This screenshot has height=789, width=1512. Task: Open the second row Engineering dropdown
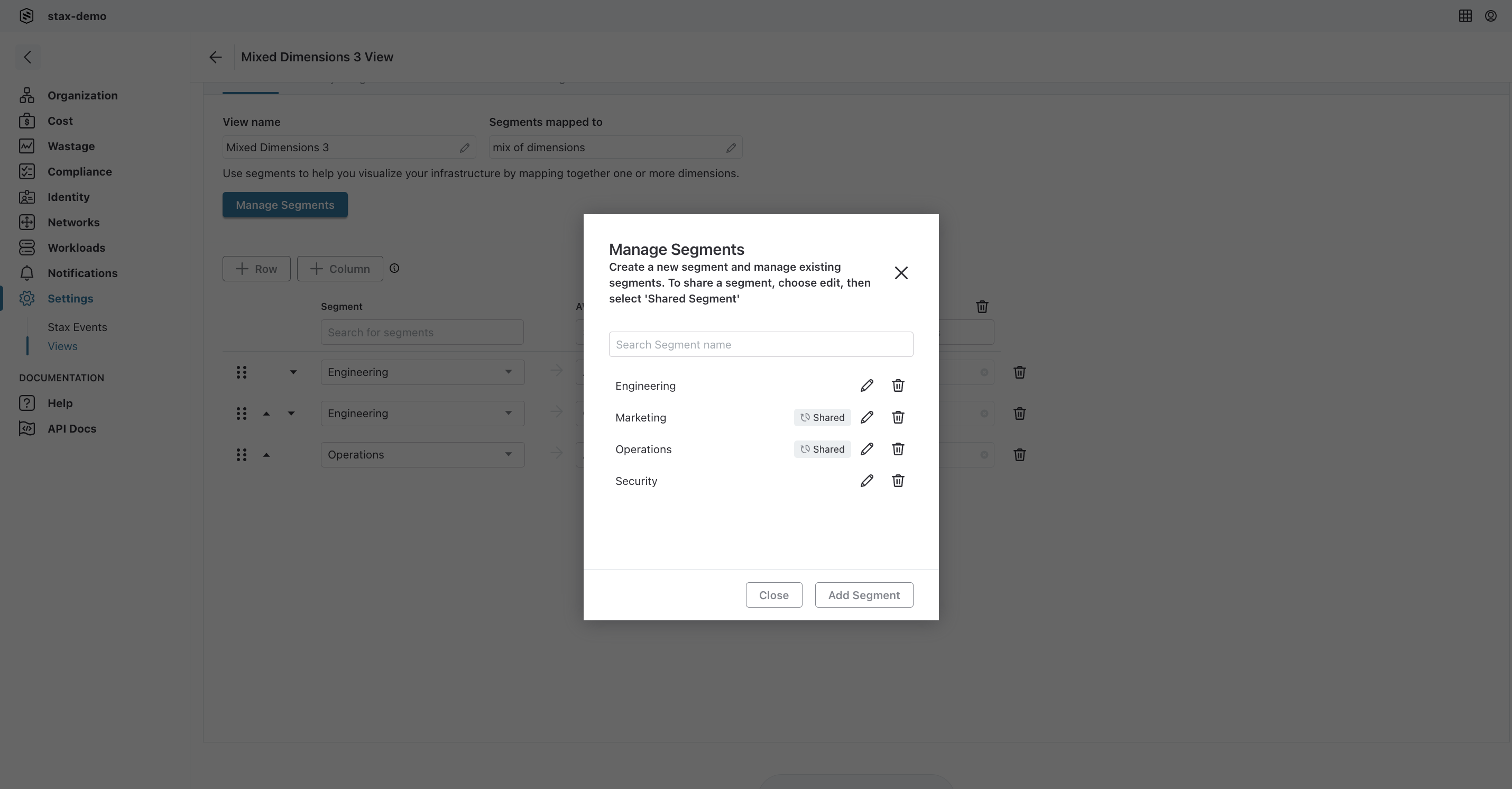coord(422,414)
